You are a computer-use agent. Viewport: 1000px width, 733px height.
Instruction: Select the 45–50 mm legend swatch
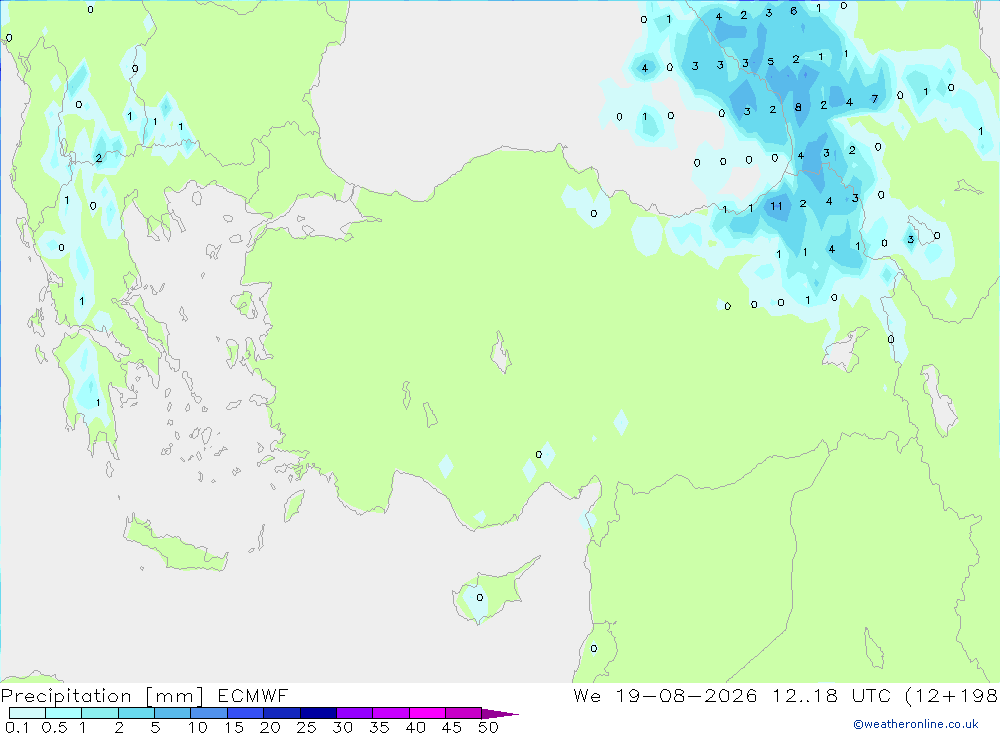tap(464, 713)
